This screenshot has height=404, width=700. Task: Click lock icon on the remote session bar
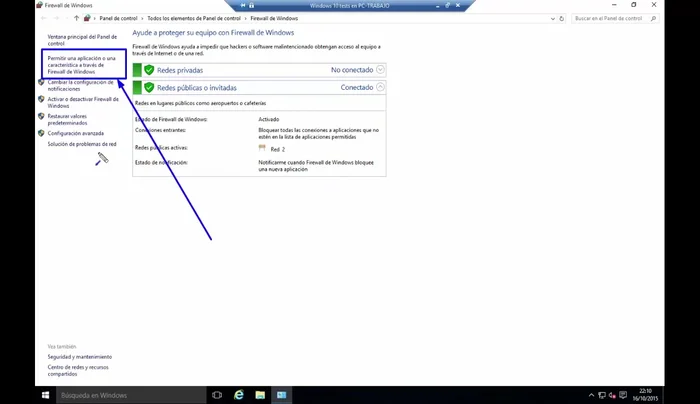251,5
